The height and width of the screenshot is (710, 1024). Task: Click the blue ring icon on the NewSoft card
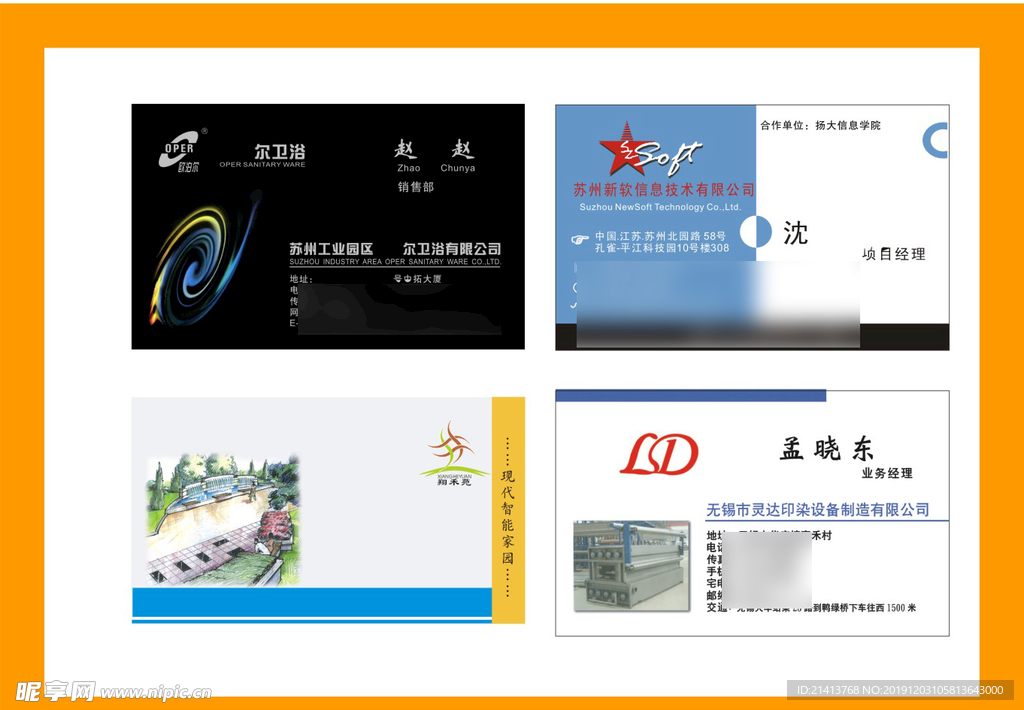pos(936,140)
